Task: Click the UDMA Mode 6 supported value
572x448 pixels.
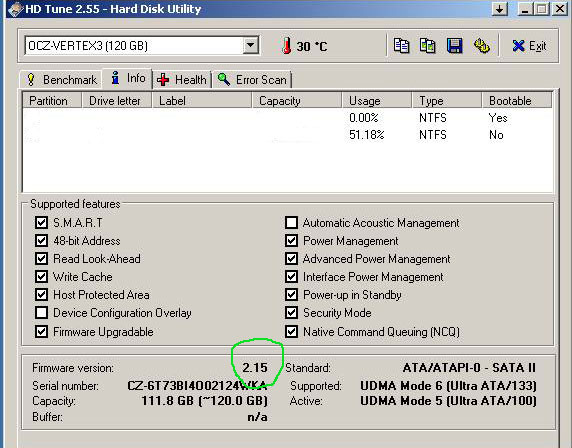Action: [x=448, y=386]
